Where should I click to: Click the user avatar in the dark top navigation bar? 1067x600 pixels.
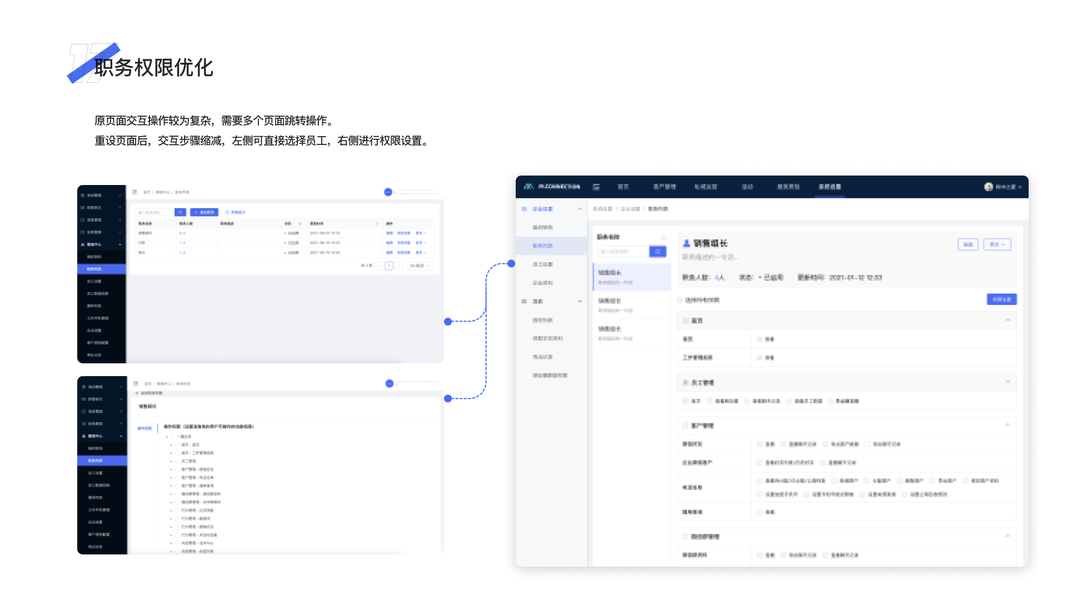(988, 187)
